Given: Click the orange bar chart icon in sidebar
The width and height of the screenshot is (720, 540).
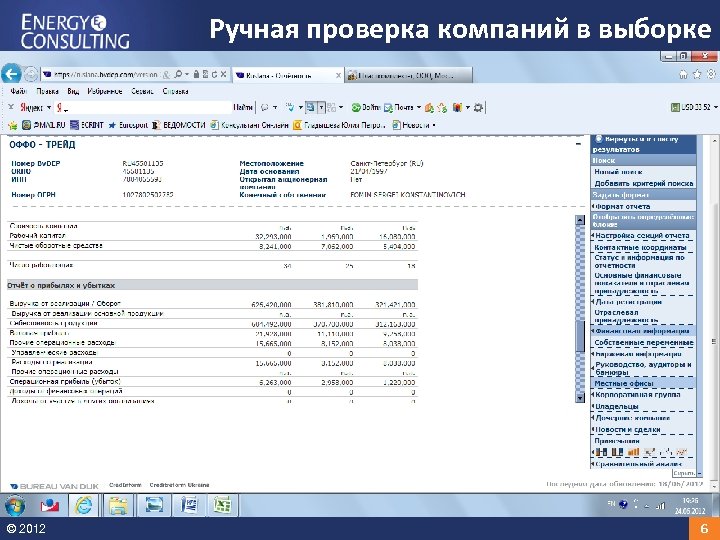Looking at the screenshot, I should coord(634,452).
